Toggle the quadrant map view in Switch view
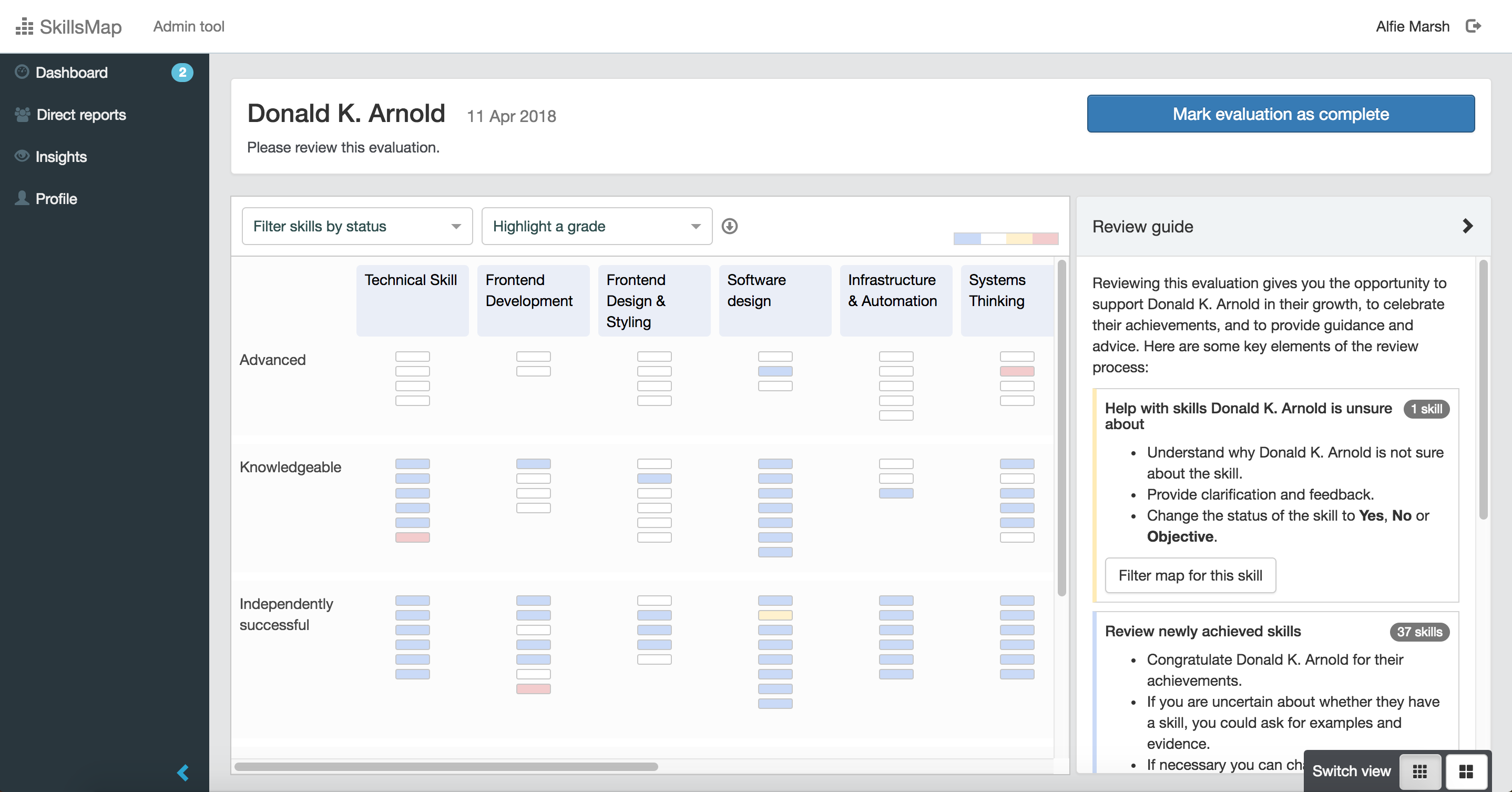Viewport: 1512px width, 792px height. [1466, 771]
